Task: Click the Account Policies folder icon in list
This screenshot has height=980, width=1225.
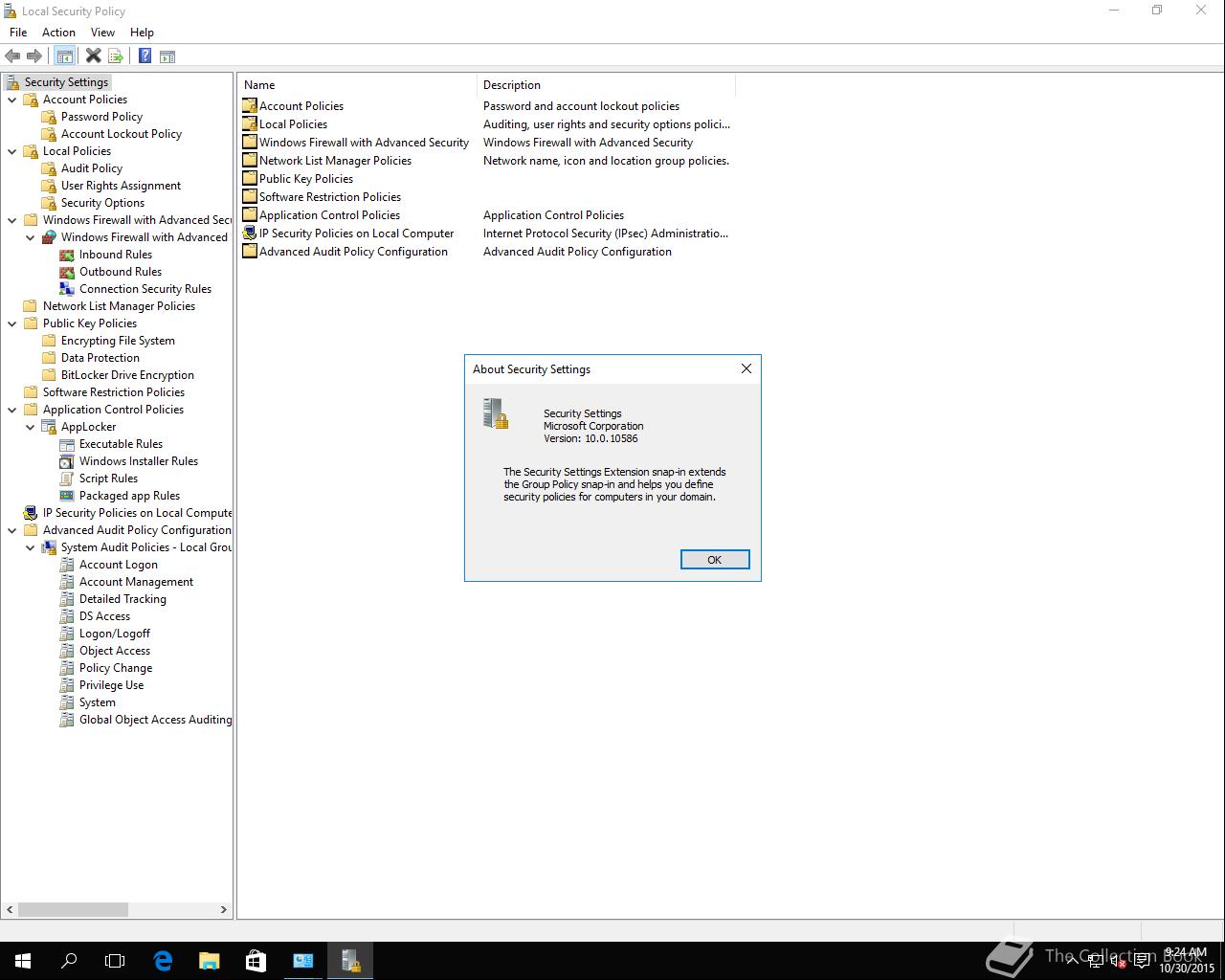Action: [x=250, y=106]
